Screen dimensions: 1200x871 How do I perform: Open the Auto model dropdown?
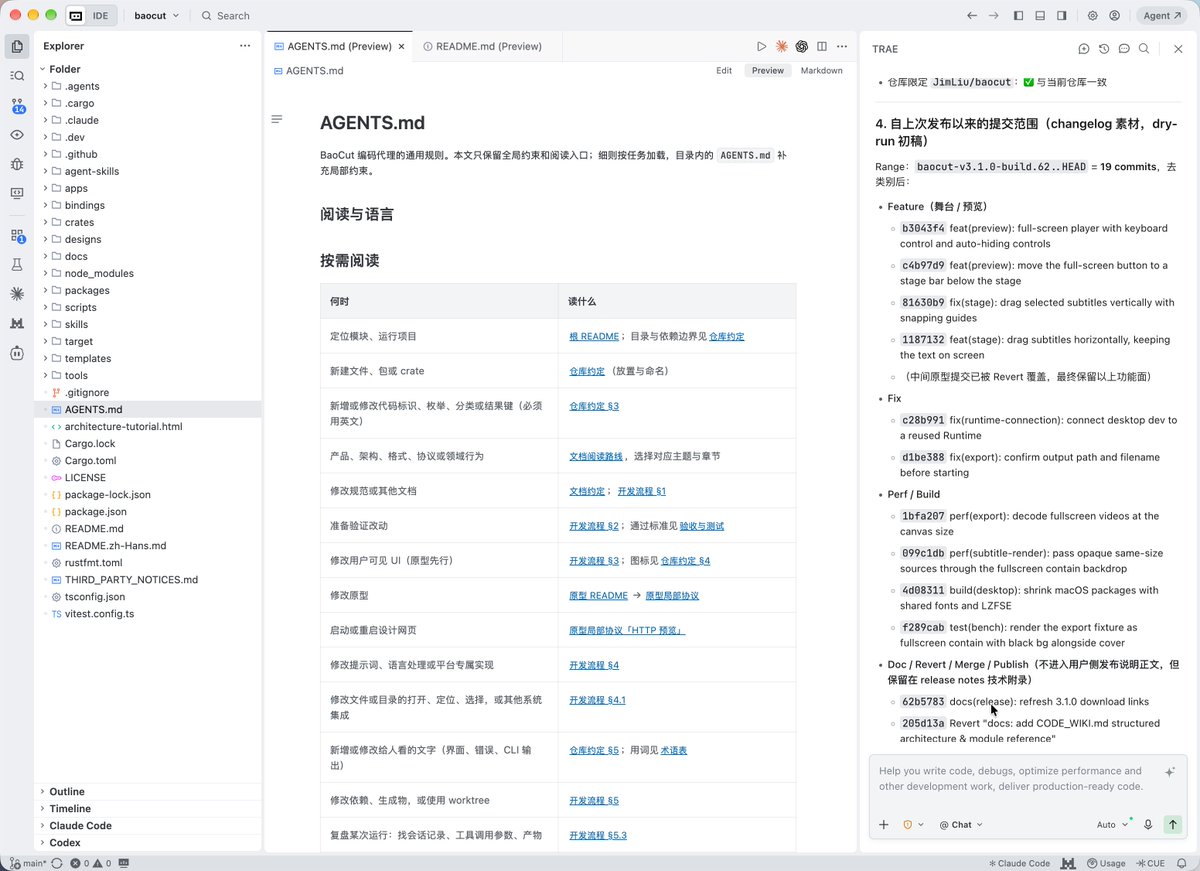click(x=1112, y=825)
